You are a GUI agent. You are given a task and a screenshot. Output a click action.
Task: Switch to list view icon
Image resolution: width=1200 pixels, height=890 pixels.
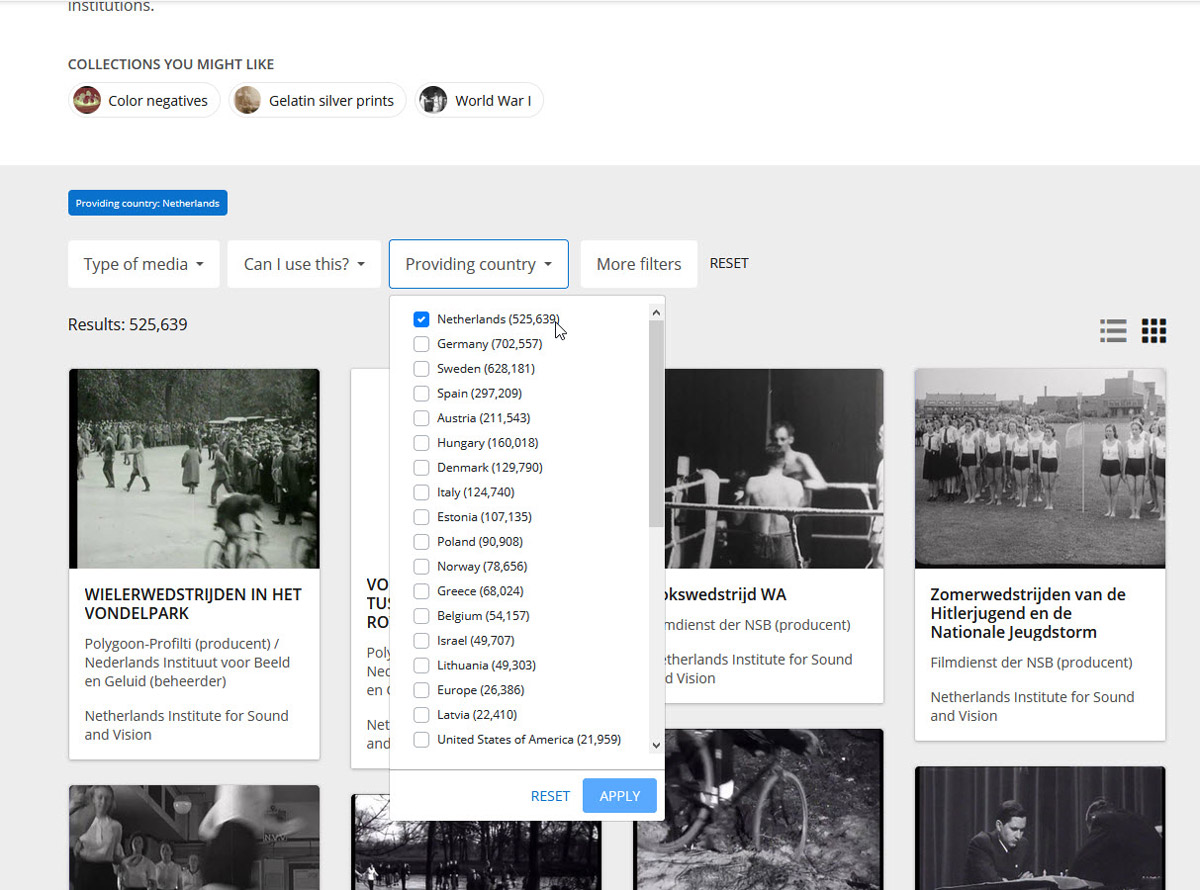pos(1113,331)
